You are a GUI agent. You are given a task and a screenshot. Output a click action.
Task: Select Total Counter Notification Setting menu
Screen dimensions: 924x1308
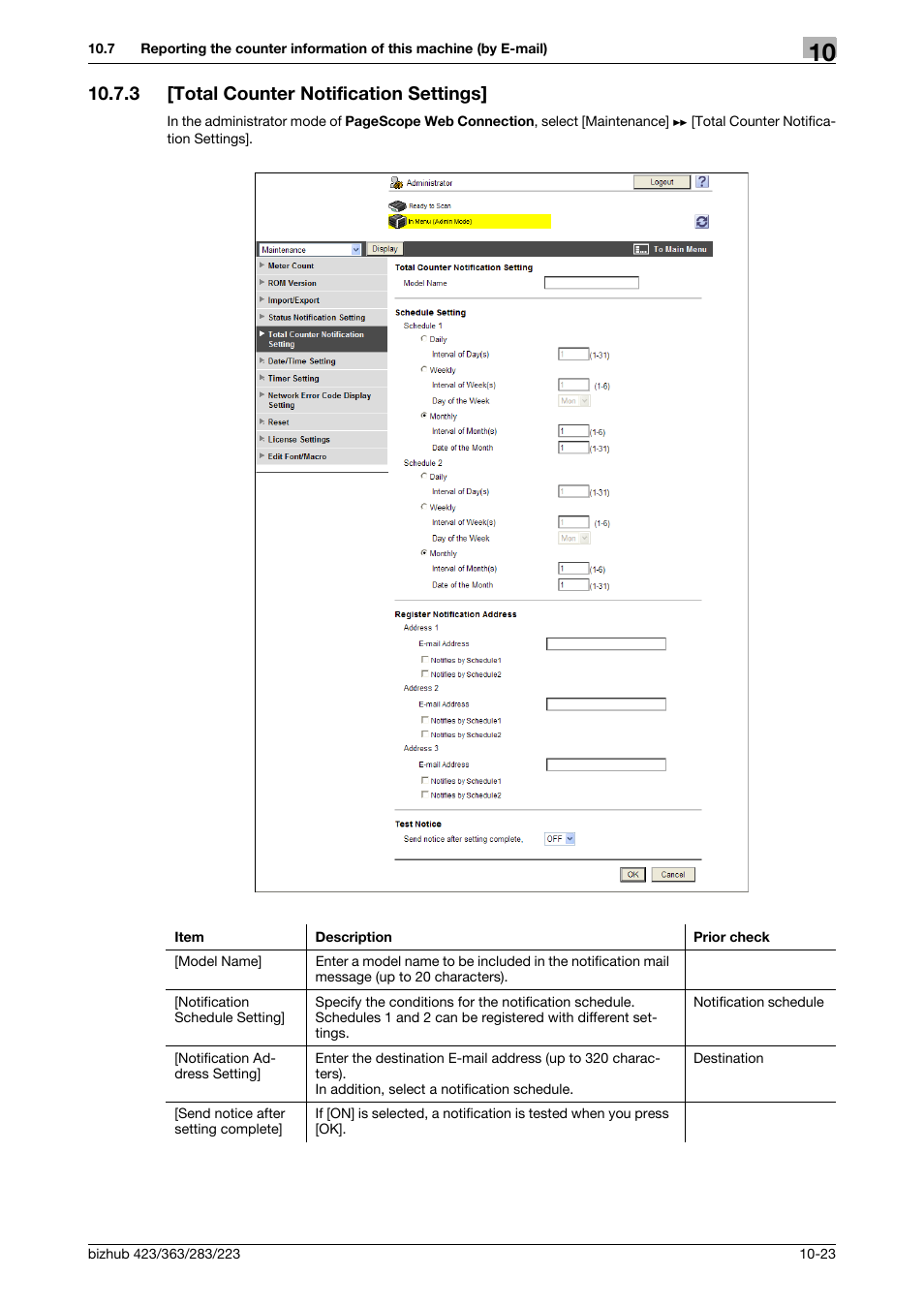point(322,339)
